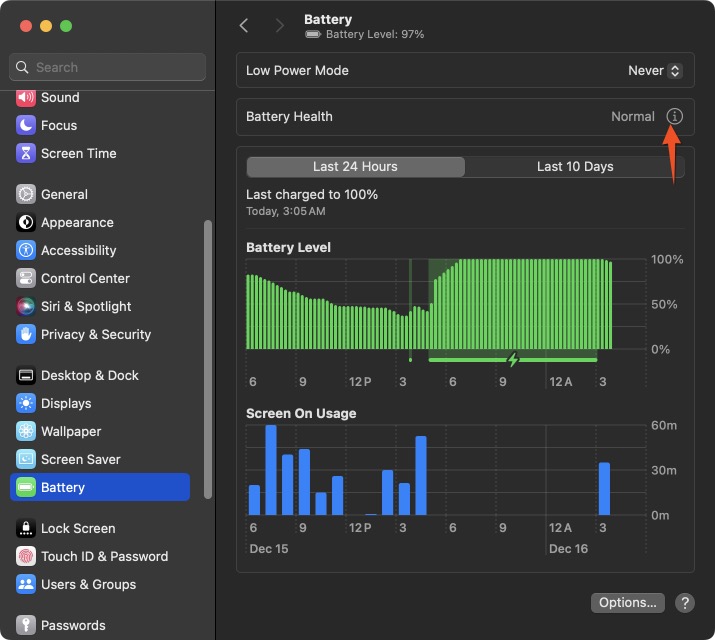This screenshot has height=640, width=715.
Task: Open Lock Screen settings
Action: 77,529
